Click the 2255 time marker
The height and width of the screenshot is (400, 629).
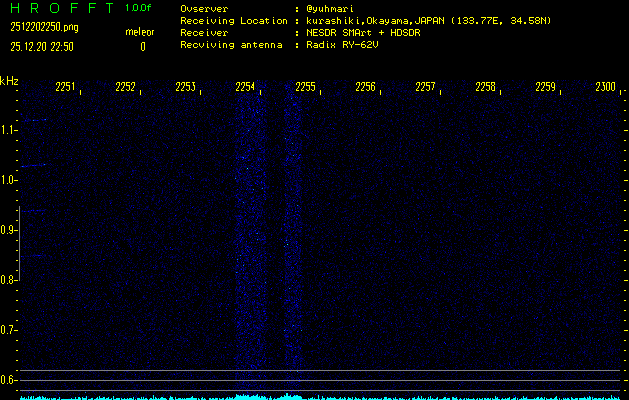pos(306,88)
